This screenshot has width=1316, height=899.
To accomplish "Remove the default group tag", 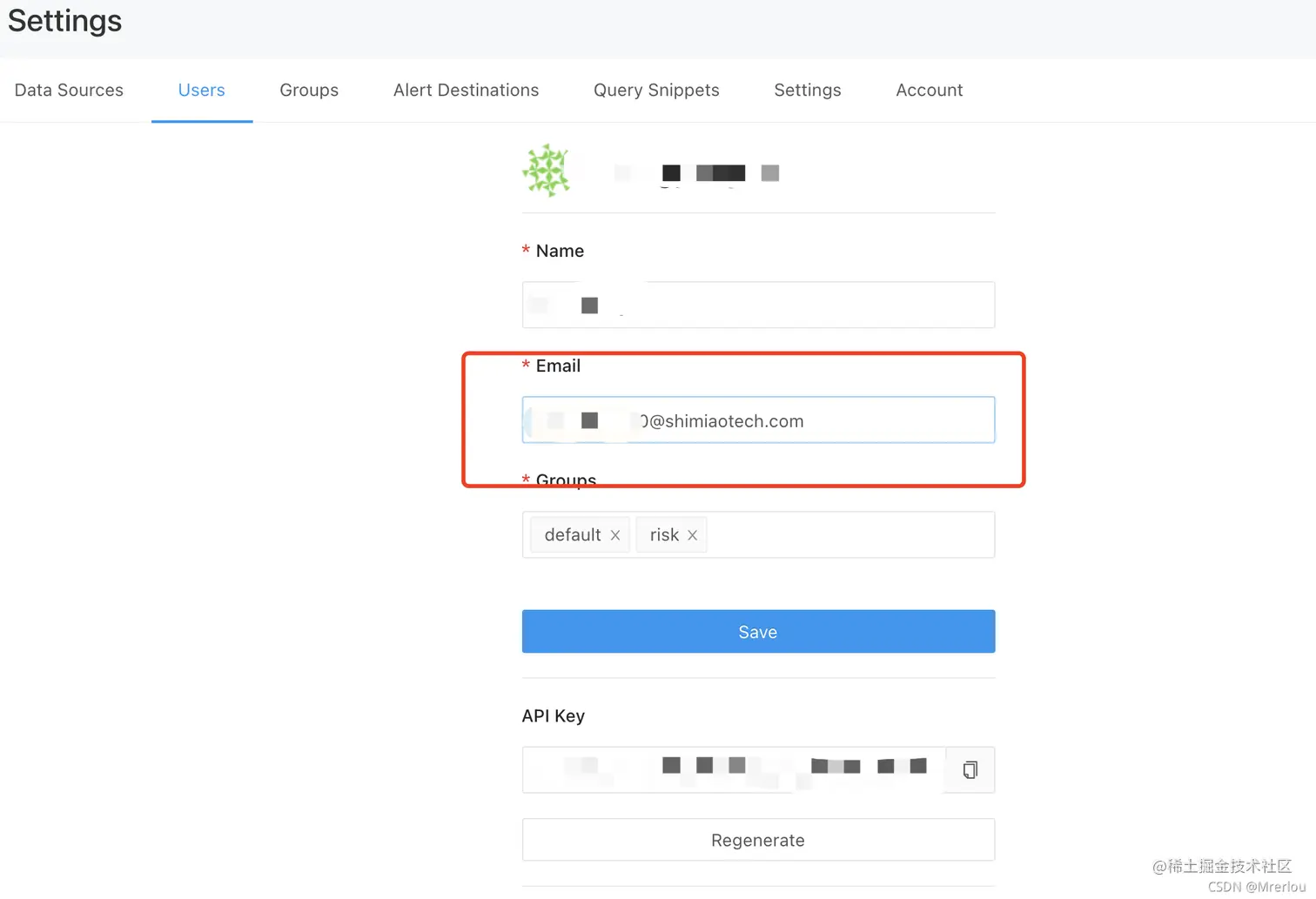I will point(615,535).
